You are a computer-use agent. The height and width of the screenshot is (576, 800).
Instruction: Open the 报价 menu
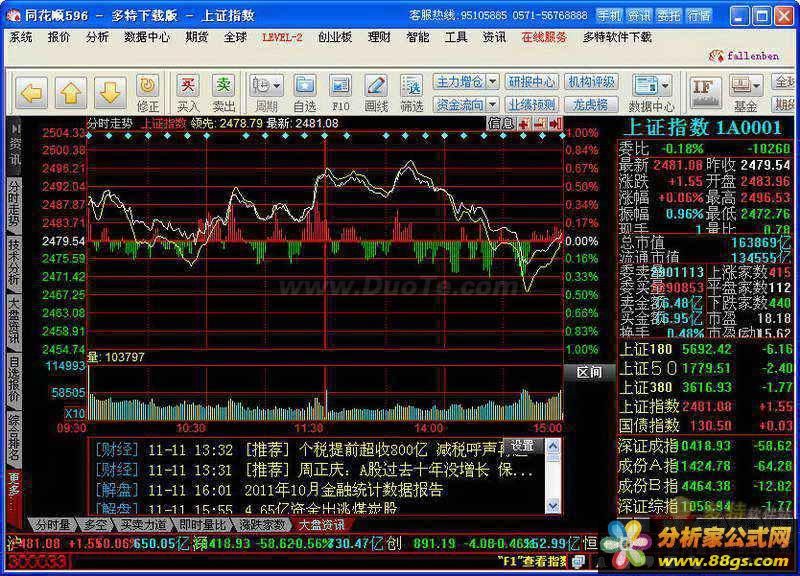point(59,37)
